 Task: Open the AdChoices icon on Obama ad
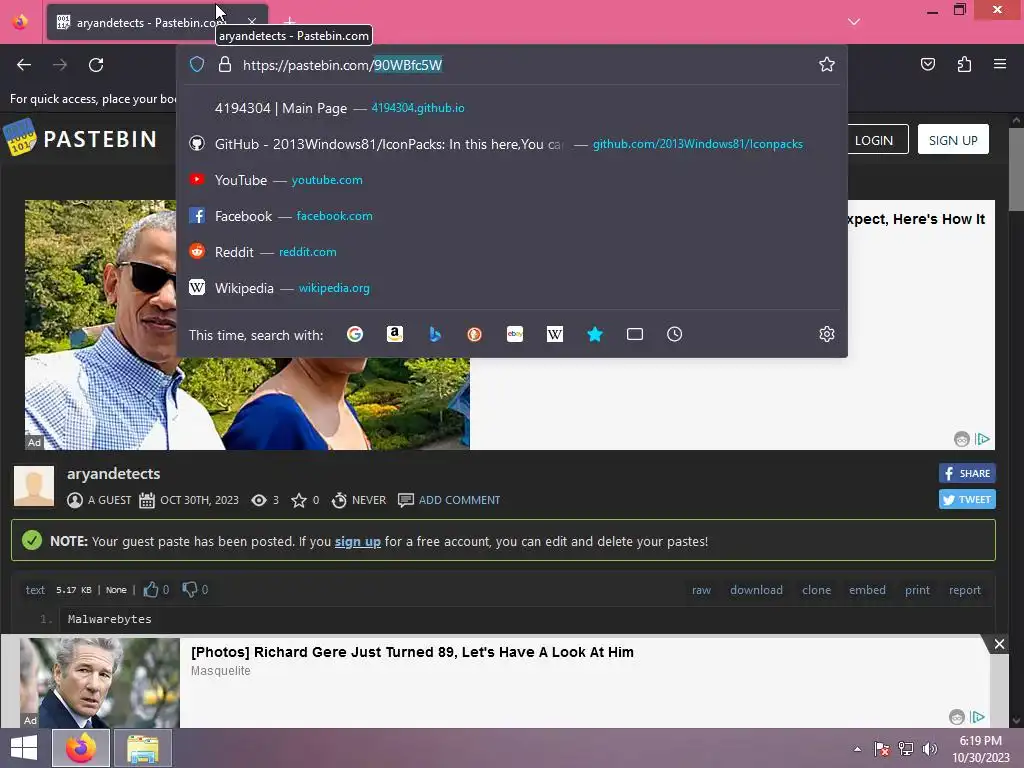point(983,439)
